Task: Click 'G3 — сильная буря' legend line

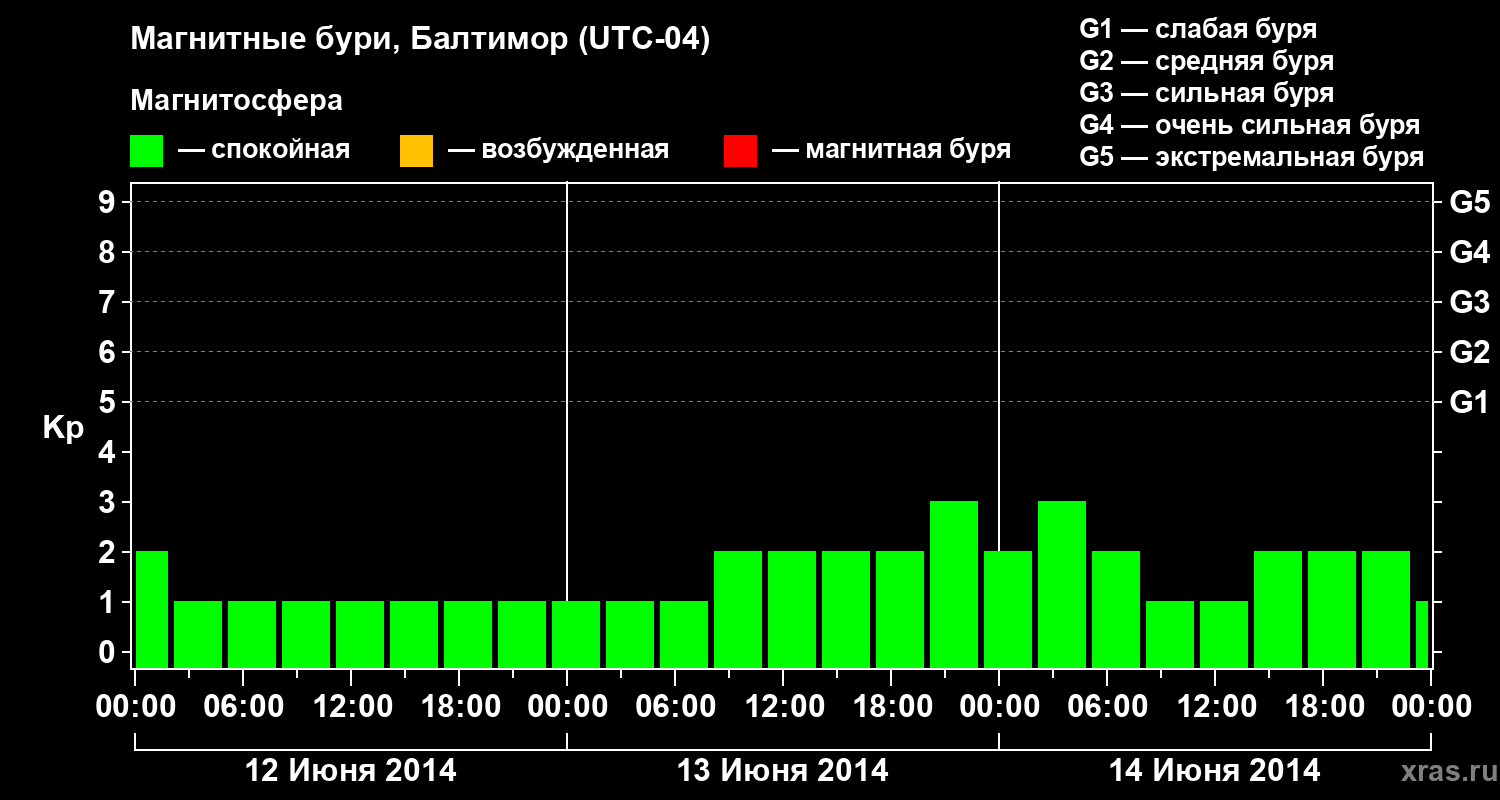Action: coord(1207,93)
